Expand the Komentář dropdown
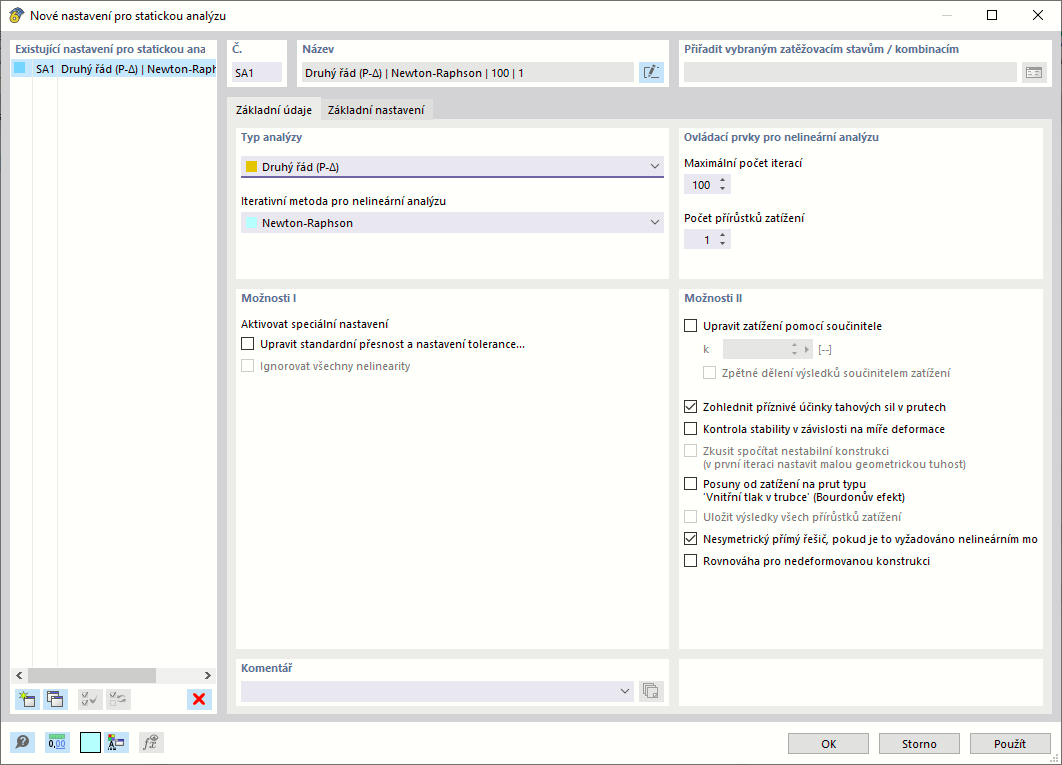Screen dimensions: 1062x765 [x=625, y=690]
